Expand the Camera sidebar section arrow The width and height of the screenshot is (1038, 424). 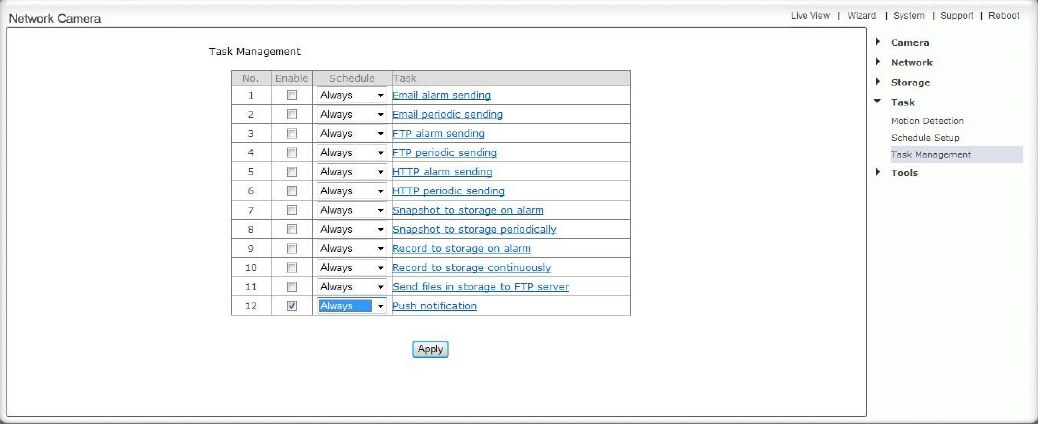point(878,42)
